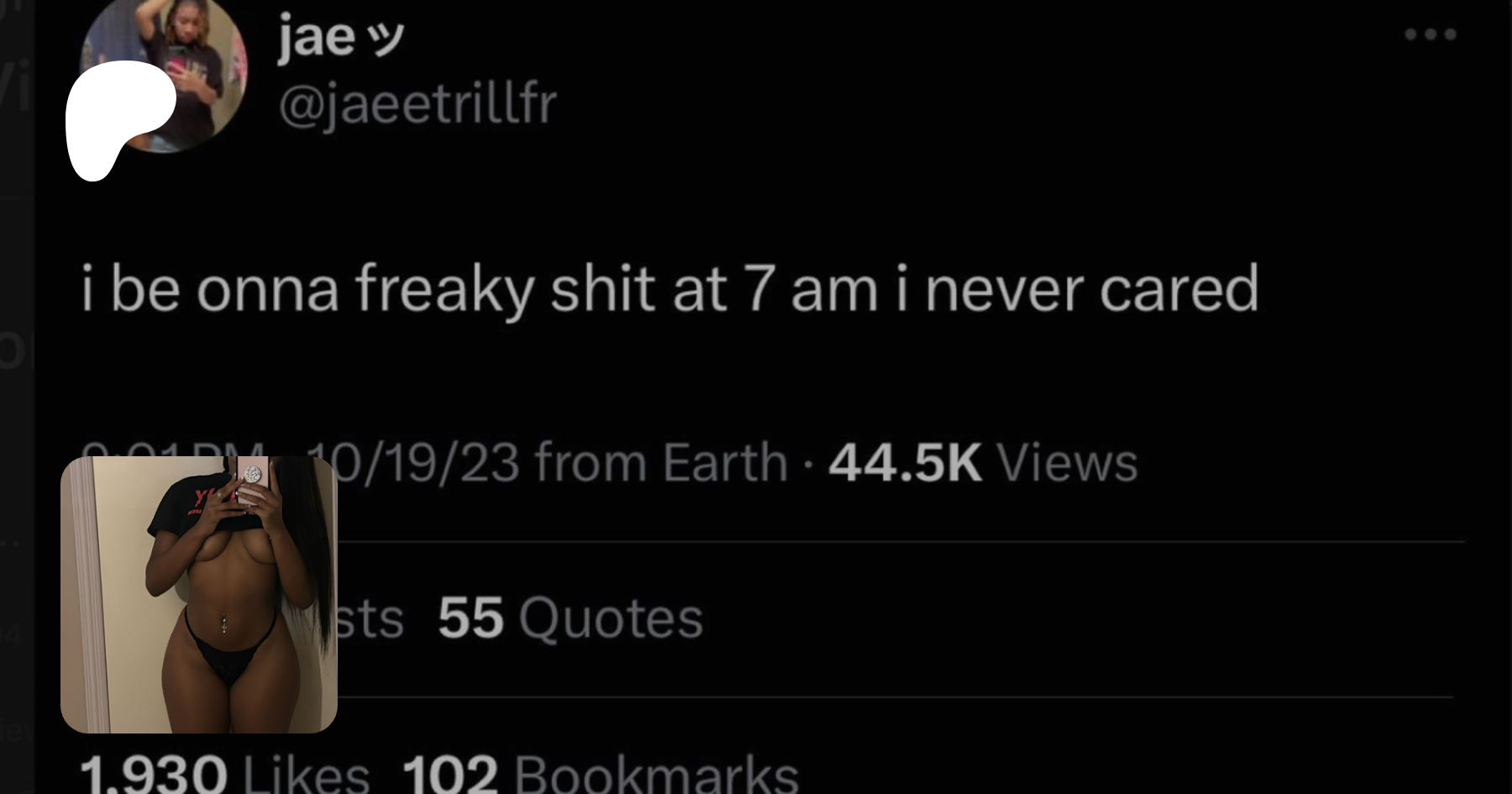
Task: Click the dimmed strip at left edge
Action: coord(17,397)
